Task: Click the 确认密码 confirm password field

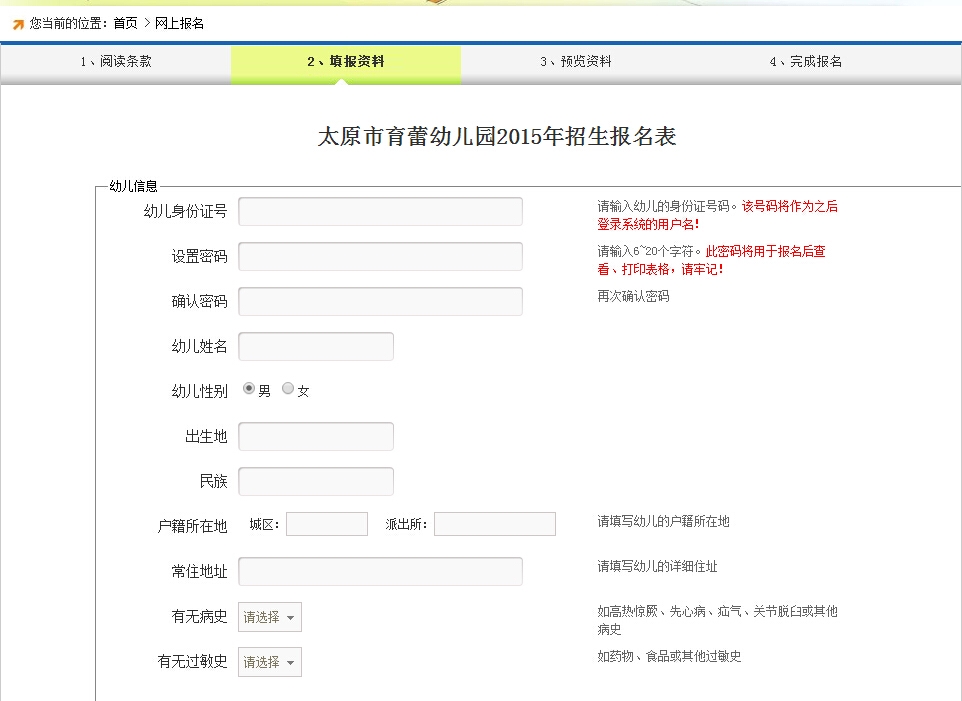Action: click(380, 301)
